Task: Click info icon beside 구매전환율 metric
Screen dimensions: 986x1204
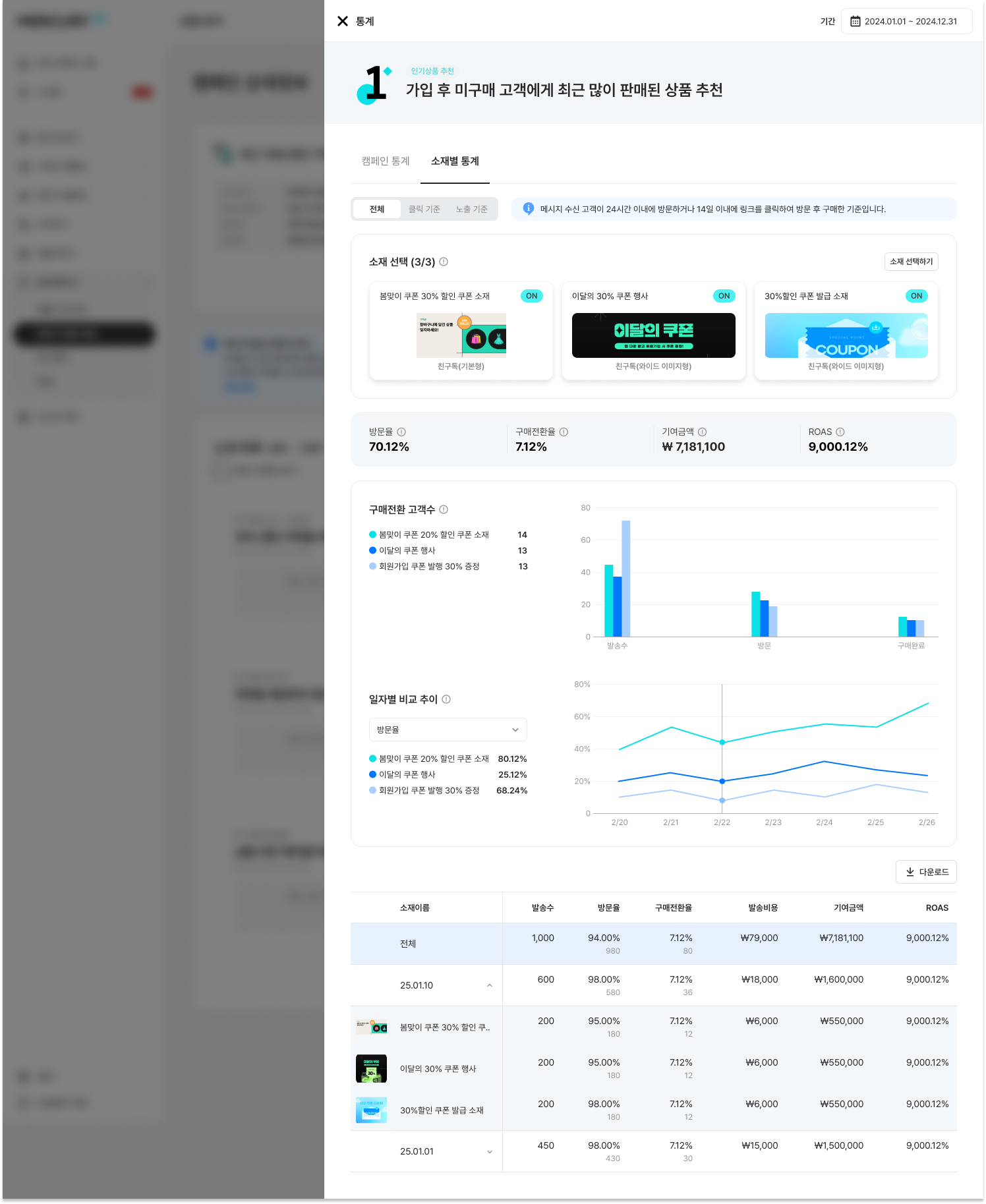Action: click(564, 432)
